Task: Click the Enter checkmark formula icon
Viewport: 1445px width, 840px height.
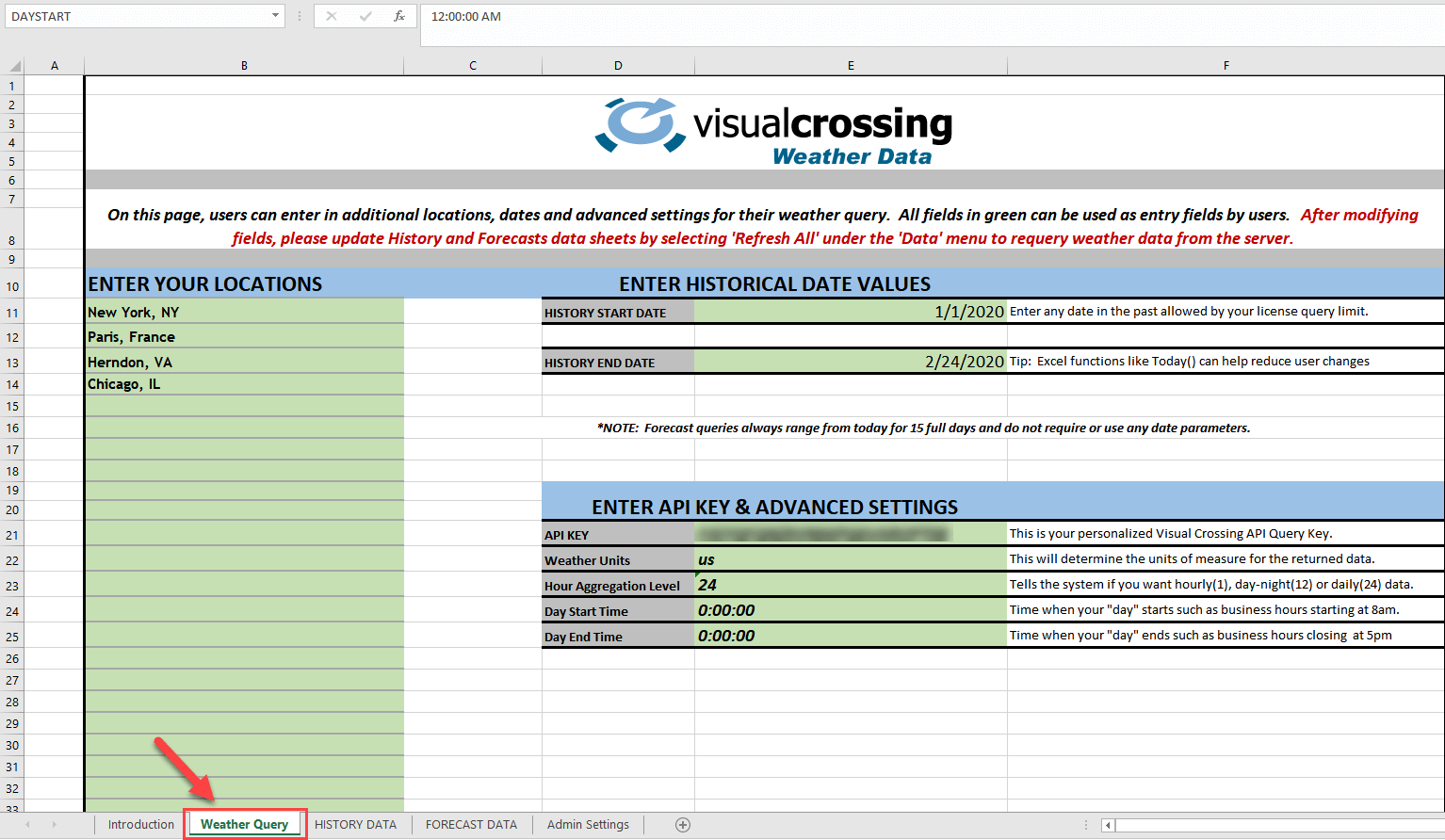Action: [365, 16]
